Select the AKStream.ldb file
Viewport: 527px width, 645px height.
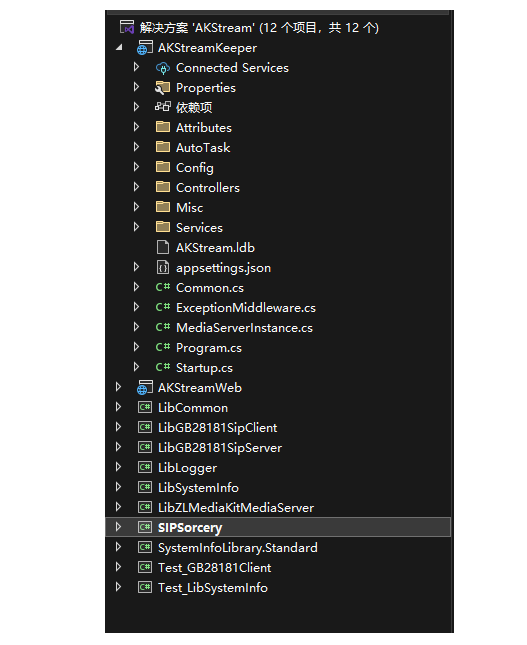(x=215, y=248)
